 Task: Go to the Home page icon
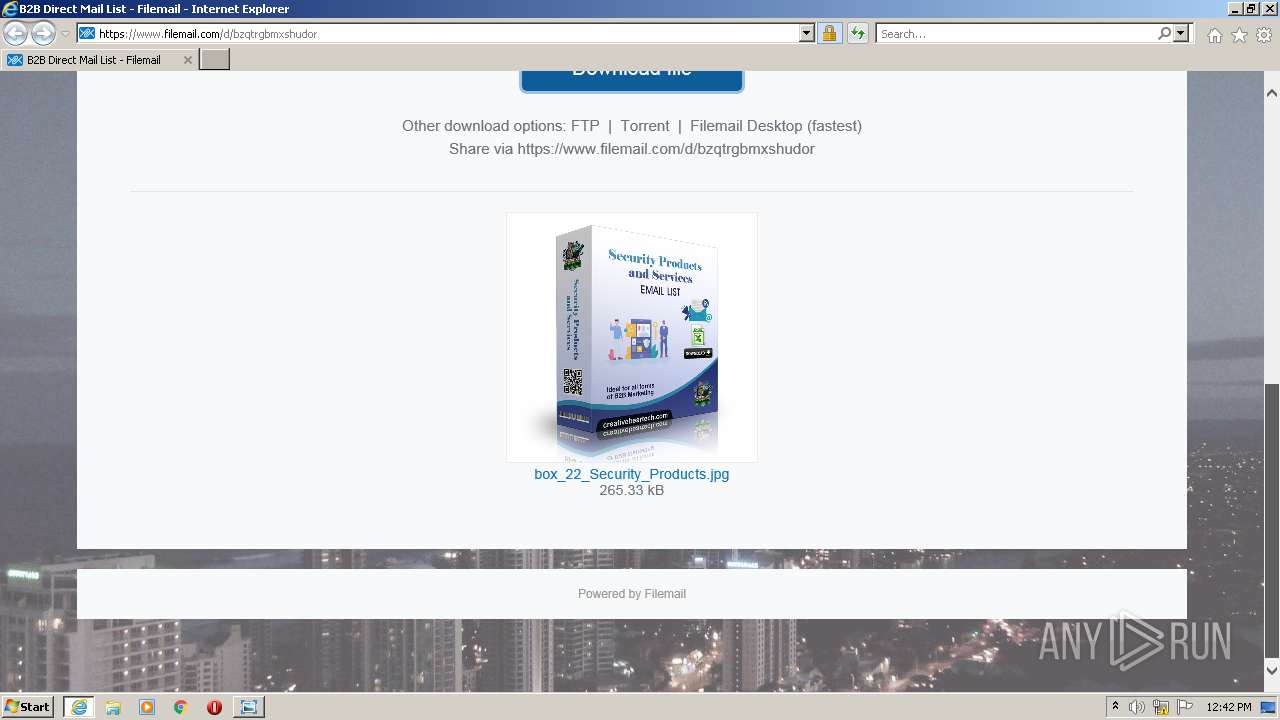(1214, 35)
